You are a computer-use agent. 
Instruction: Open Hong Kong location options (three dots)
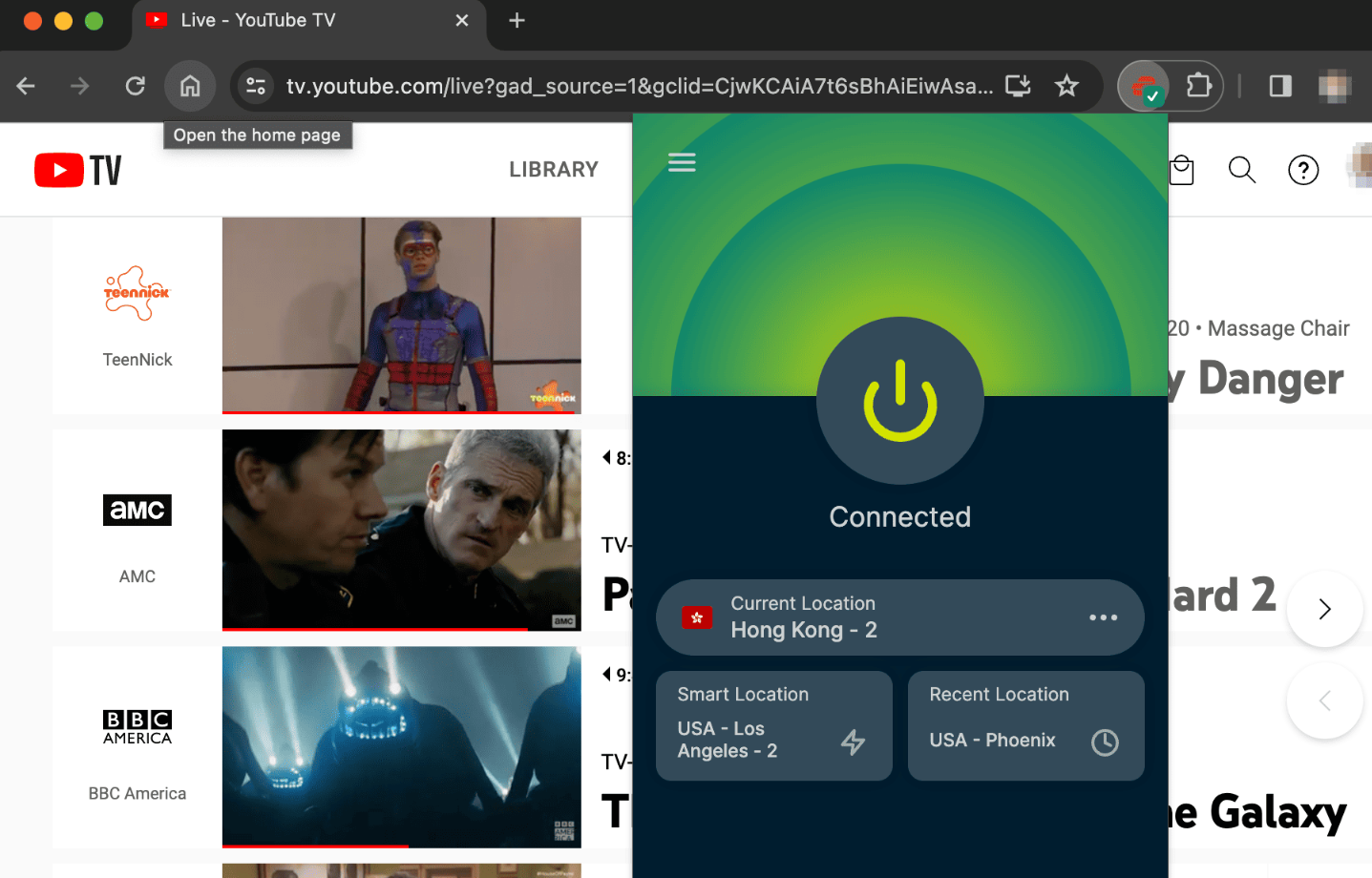(x=1103, y=617)
